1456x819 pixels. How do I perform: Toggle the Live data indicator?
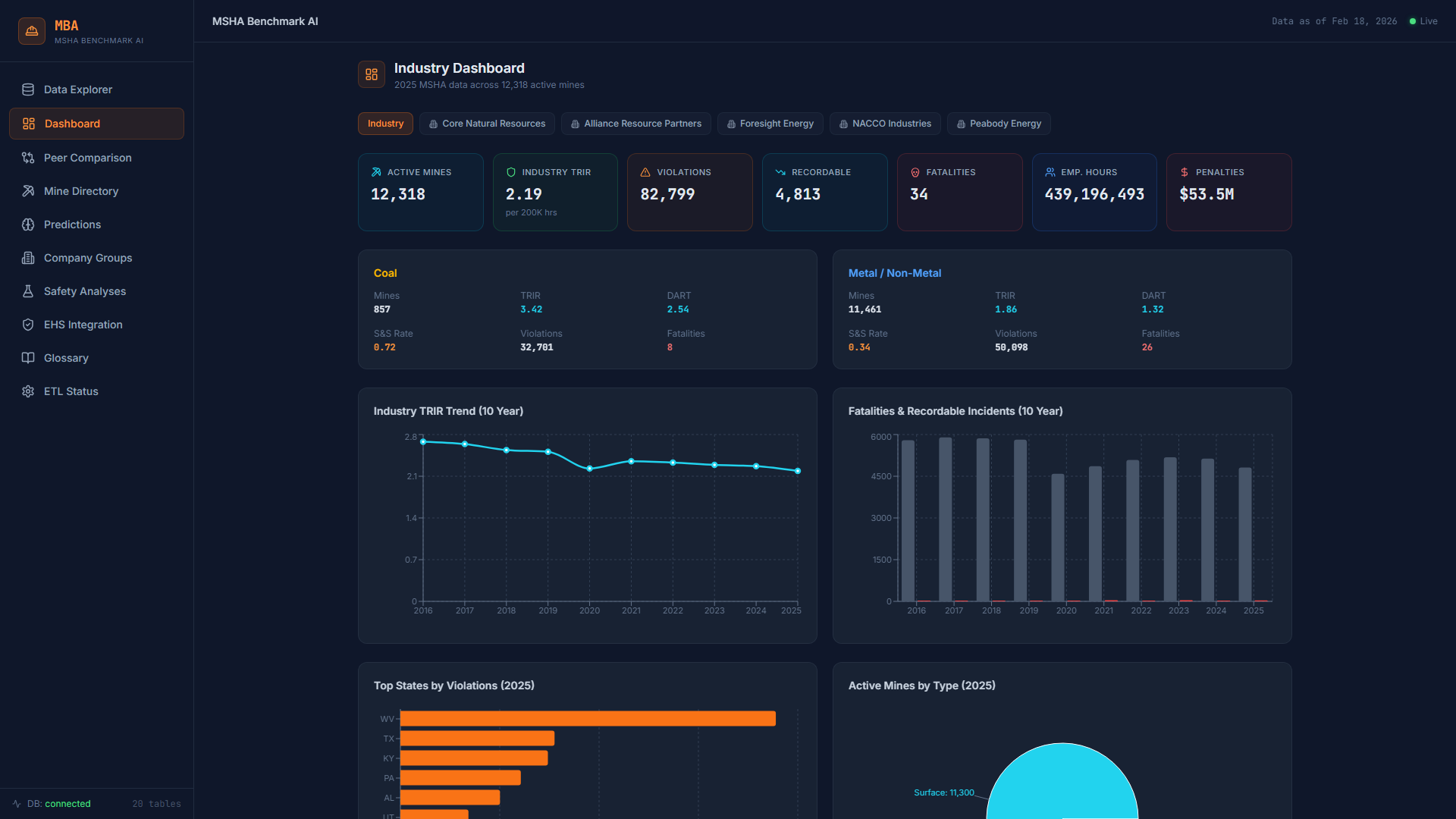(x=1423, y=21)
